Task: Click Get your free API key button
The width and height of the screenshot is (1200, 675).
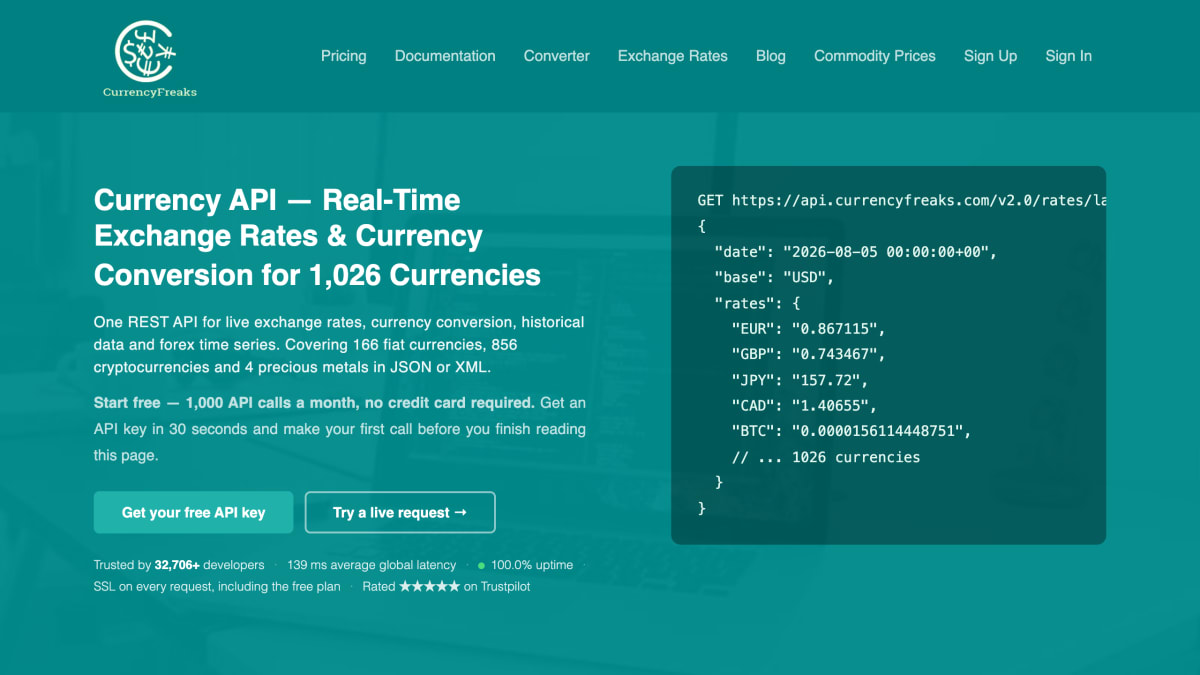Action: [x=193, y=512]
